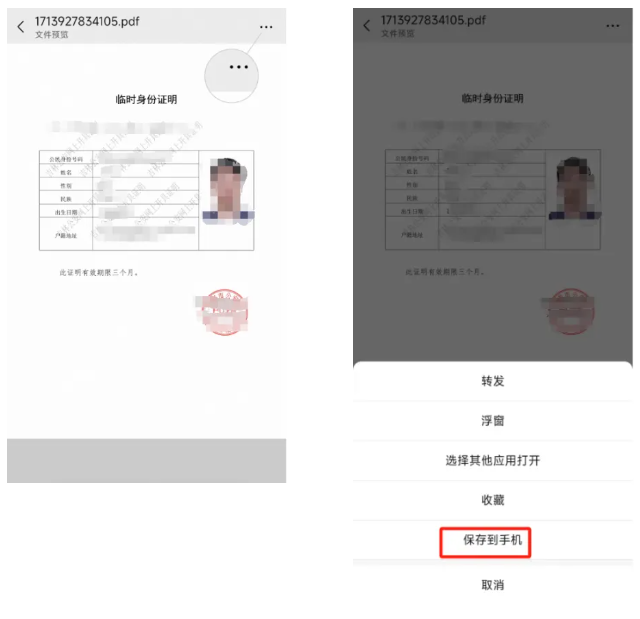This screenshot has width=640, height=619.
Task: Click the 1713927834105.pdf file name in left header
Action: 87,21
